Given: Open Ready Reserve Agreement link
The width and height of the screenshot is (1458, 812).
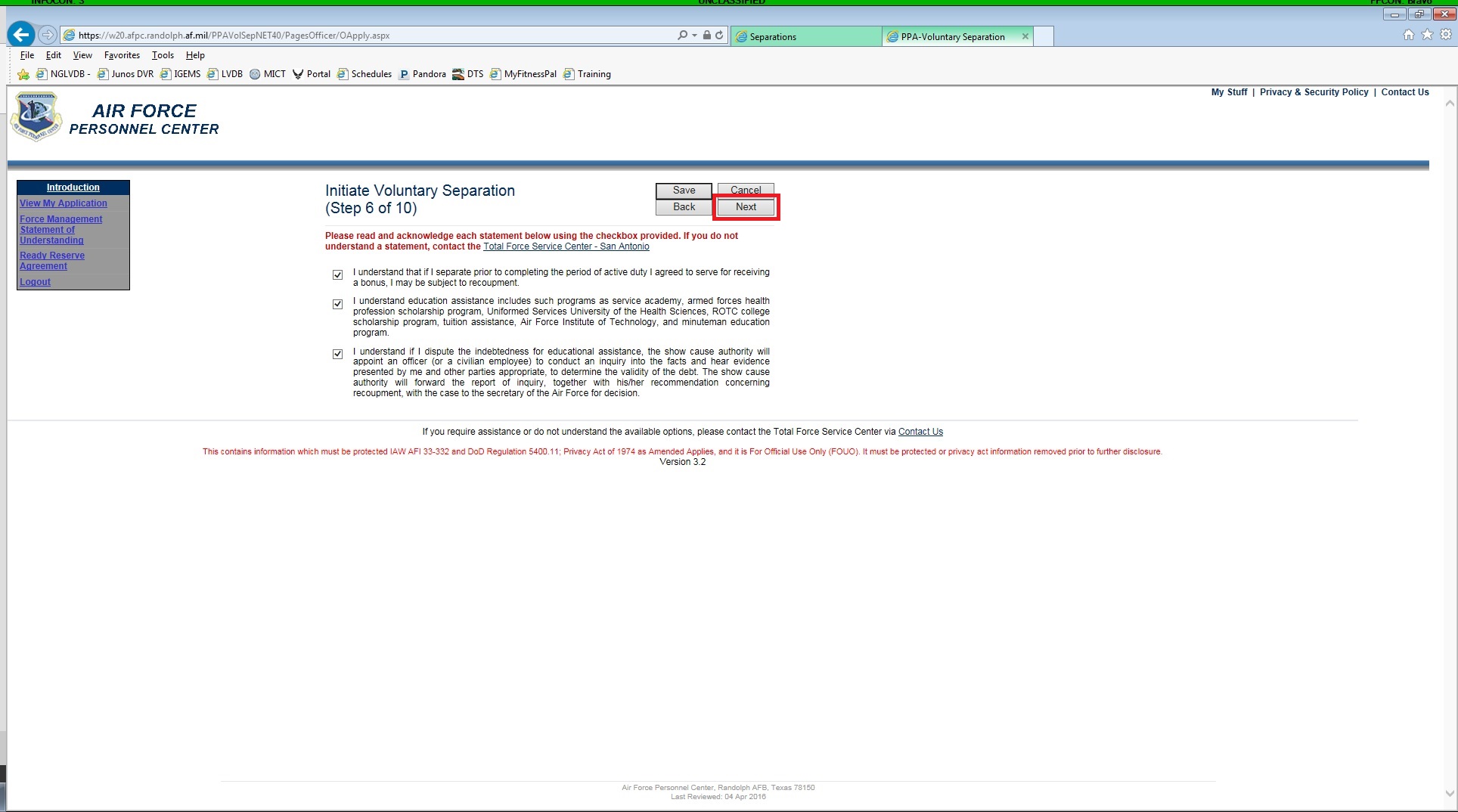Looking at the screenshot, I should coord(52,261).
